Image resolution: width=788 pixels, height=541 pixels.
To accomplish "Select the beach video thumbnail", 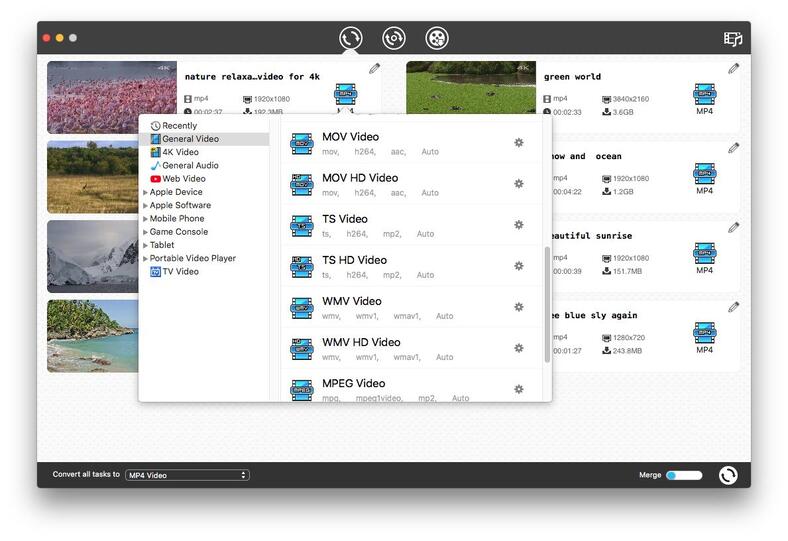I will [92, 336].
